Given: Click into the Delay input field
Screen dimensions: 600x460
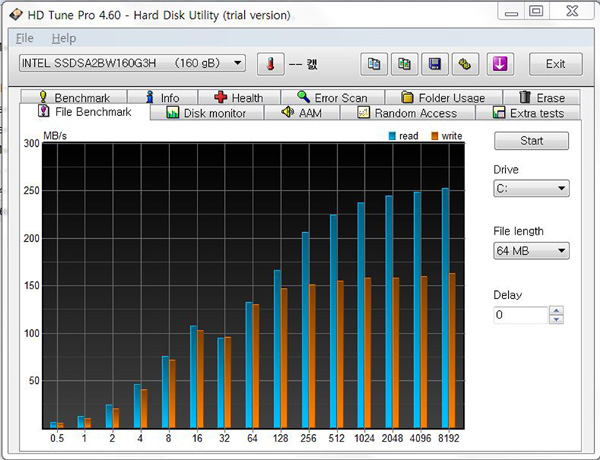Looking at the screenshot, I should (521, 315).
